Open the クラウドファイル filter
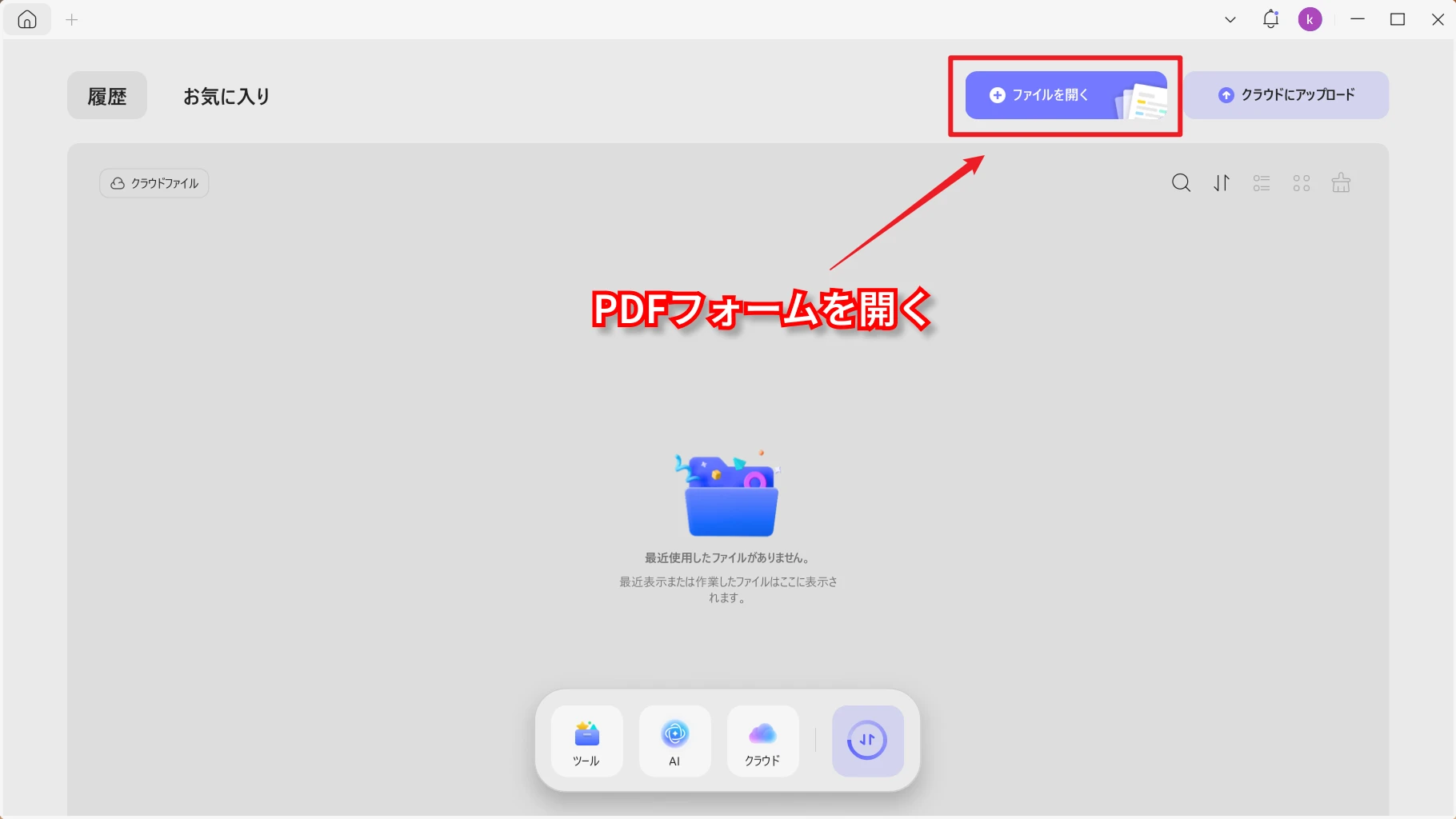 coord(154,183)
